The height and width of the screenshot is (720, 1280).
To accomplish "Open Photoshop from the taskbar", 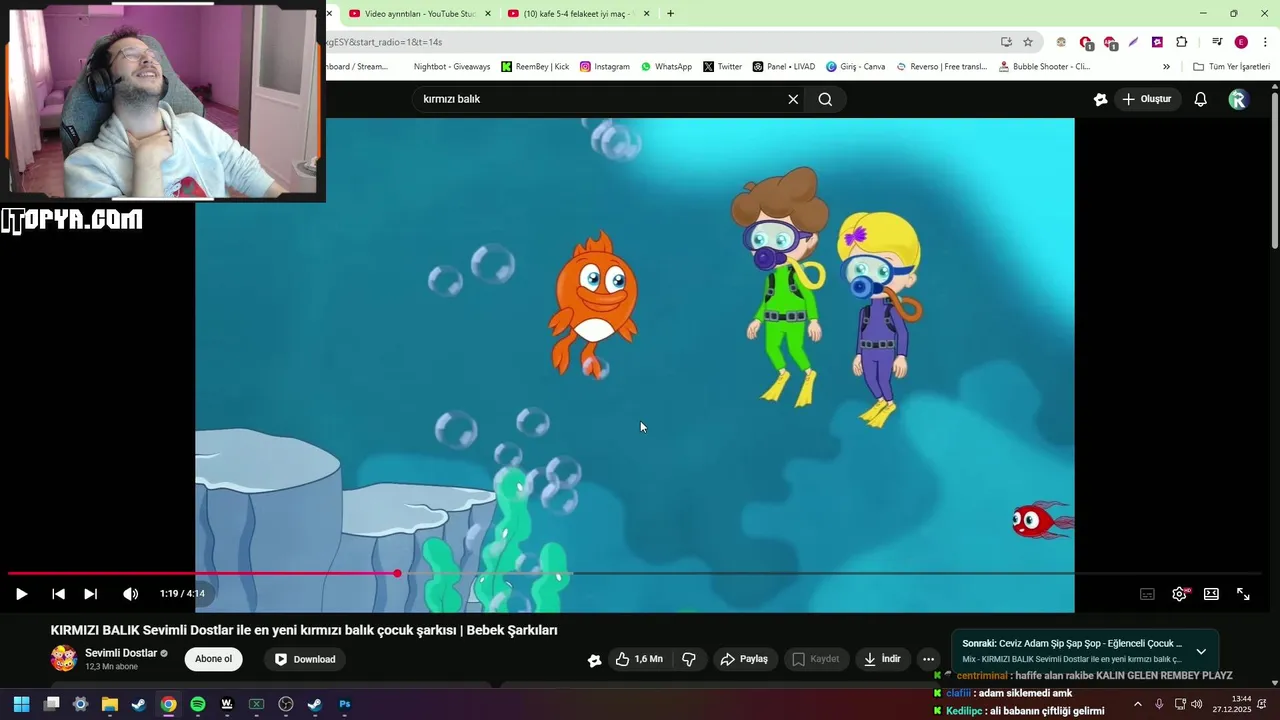I will click(x=345, y=704).
